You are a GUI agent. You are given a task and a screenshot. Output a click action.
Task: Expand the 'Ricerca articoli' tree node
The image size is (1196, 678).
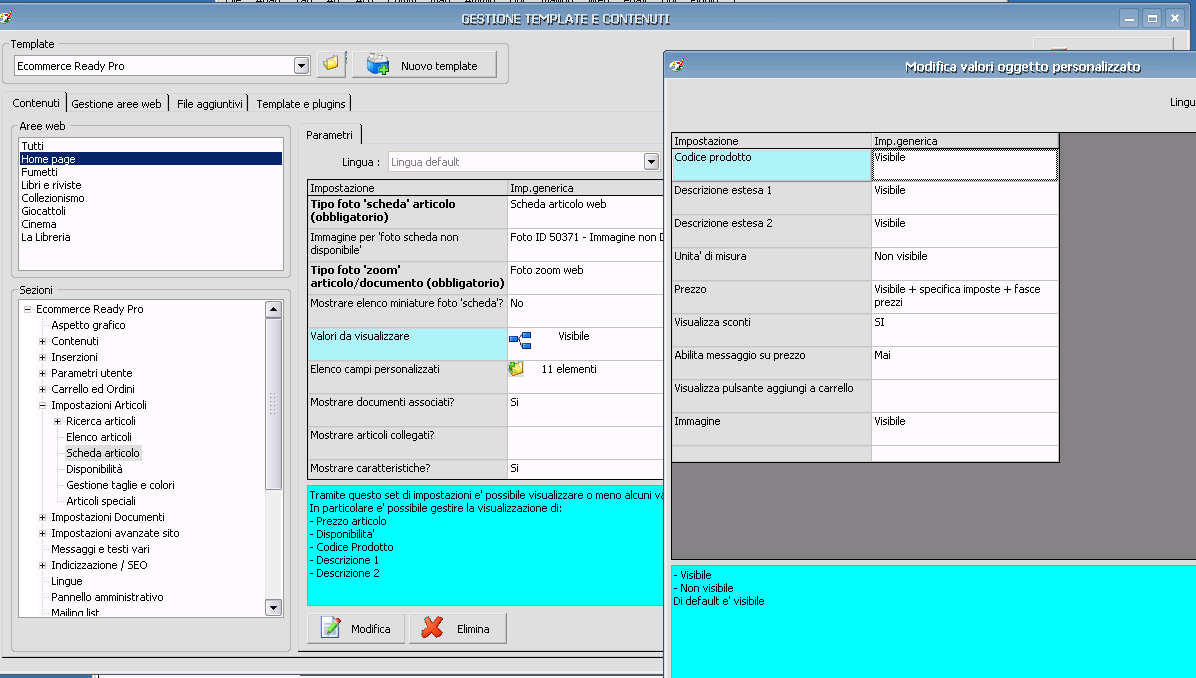tap(58, 421)
